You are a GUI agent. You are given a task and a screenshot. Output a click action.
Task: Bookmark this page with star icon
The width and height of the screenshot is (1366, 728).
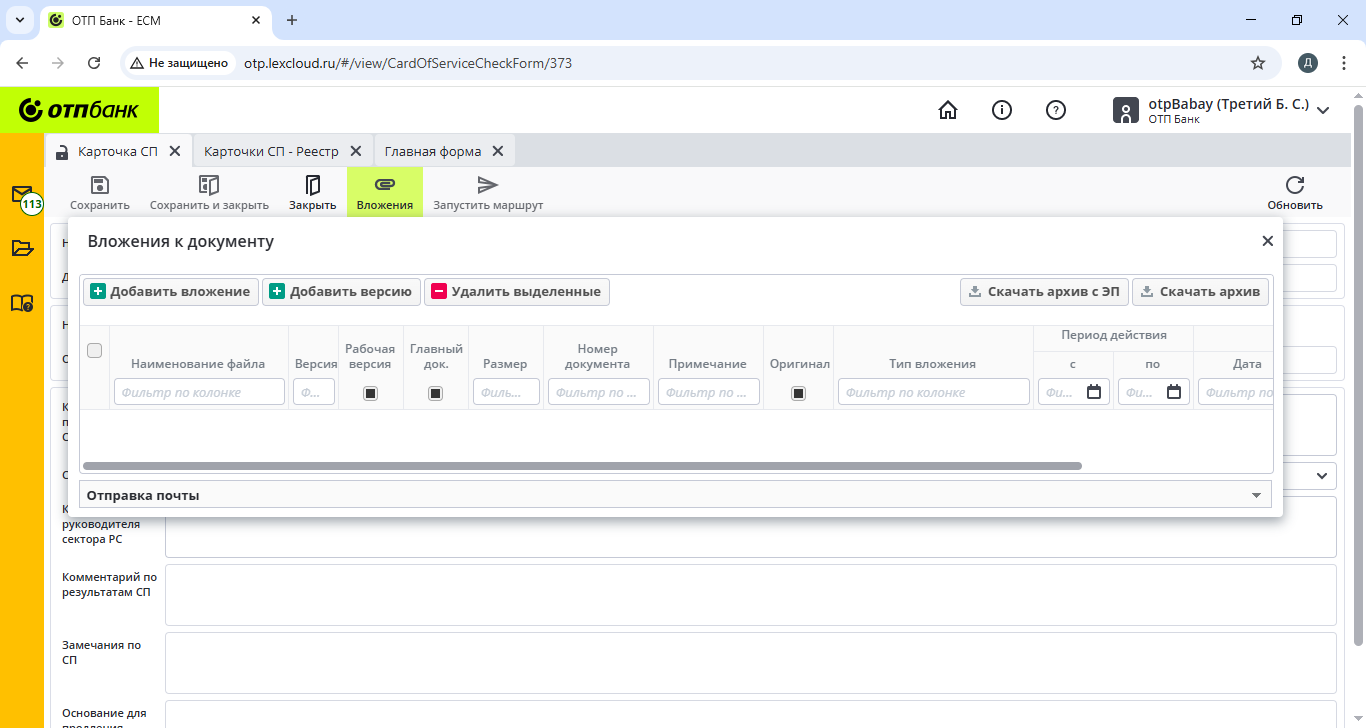coord(1258,63)
